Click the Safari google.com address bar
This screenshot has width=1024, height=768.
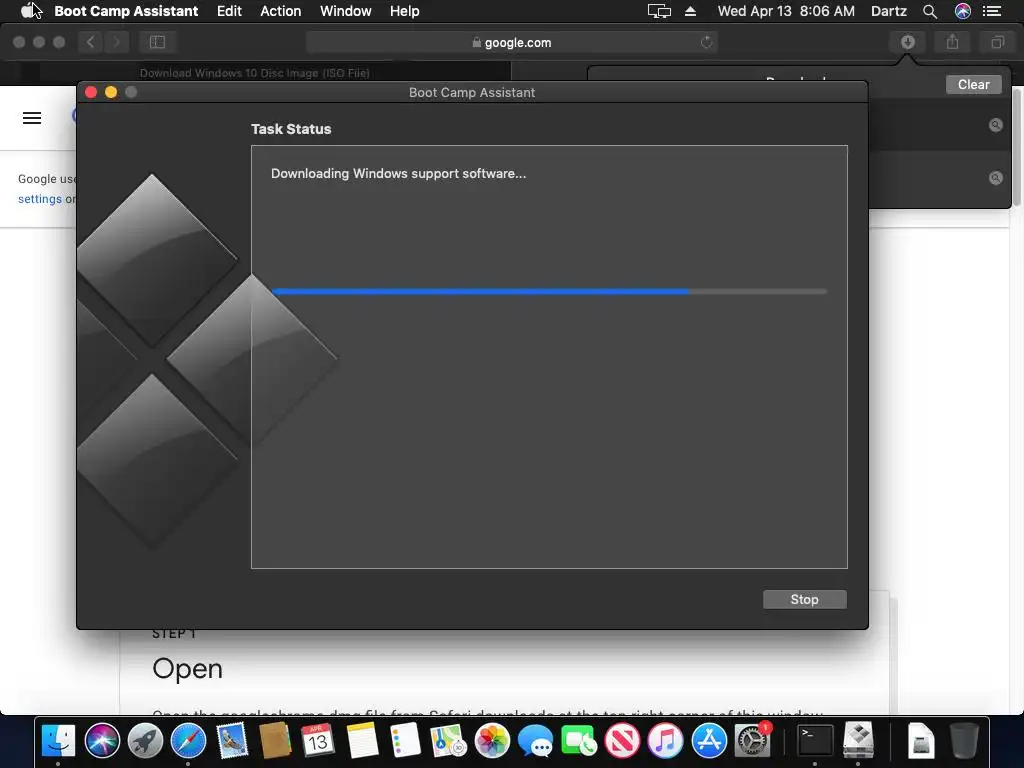tap(511, 42)
